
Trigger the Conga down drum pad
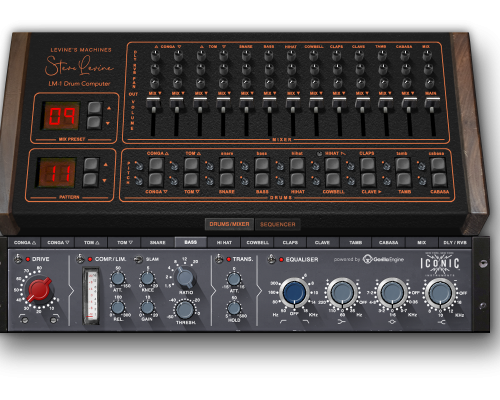(156, 180)
